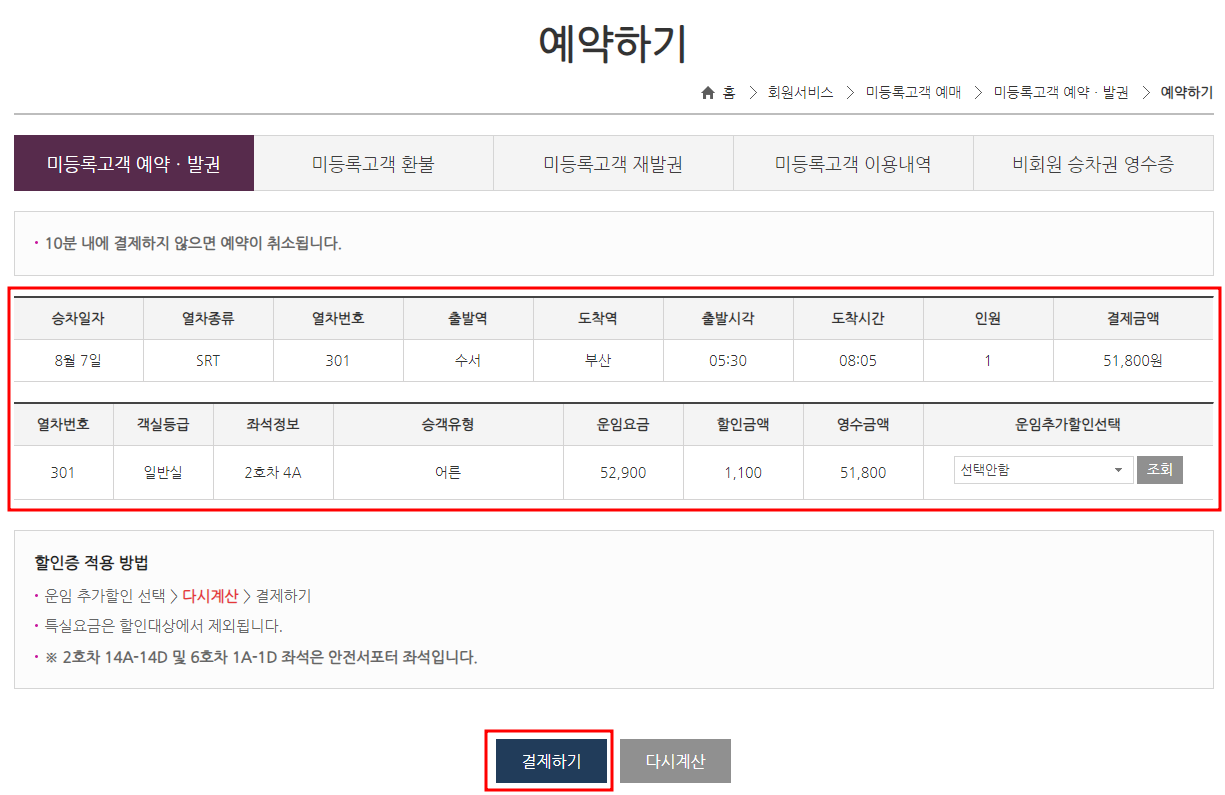Open the 미등록고객 재발권 tab
The image size is (1225, 795).
point(613,162)
